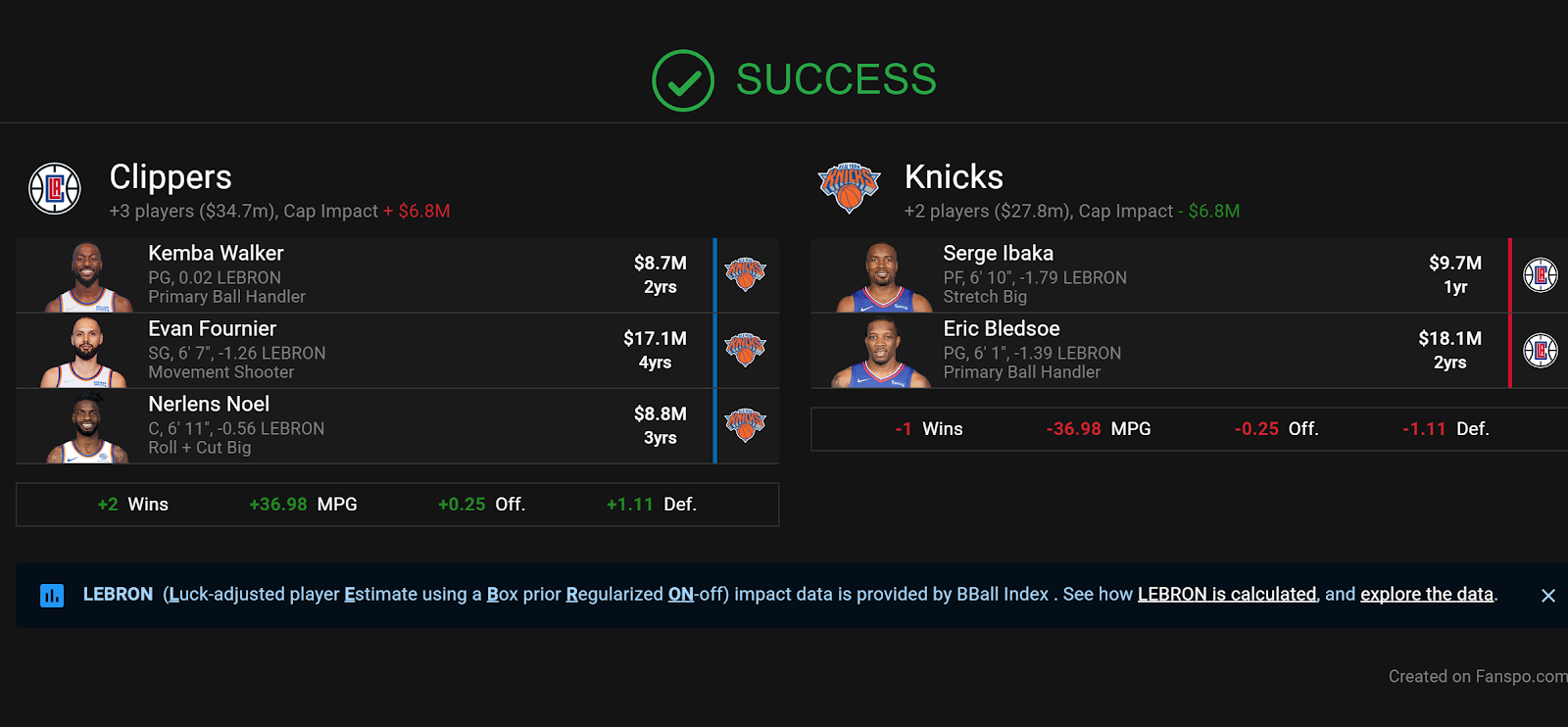Image resolution: width=1568 pixels, height=727 pixels.
Task: Open the 'explore the data' link
Action: tap(1426, 594)
